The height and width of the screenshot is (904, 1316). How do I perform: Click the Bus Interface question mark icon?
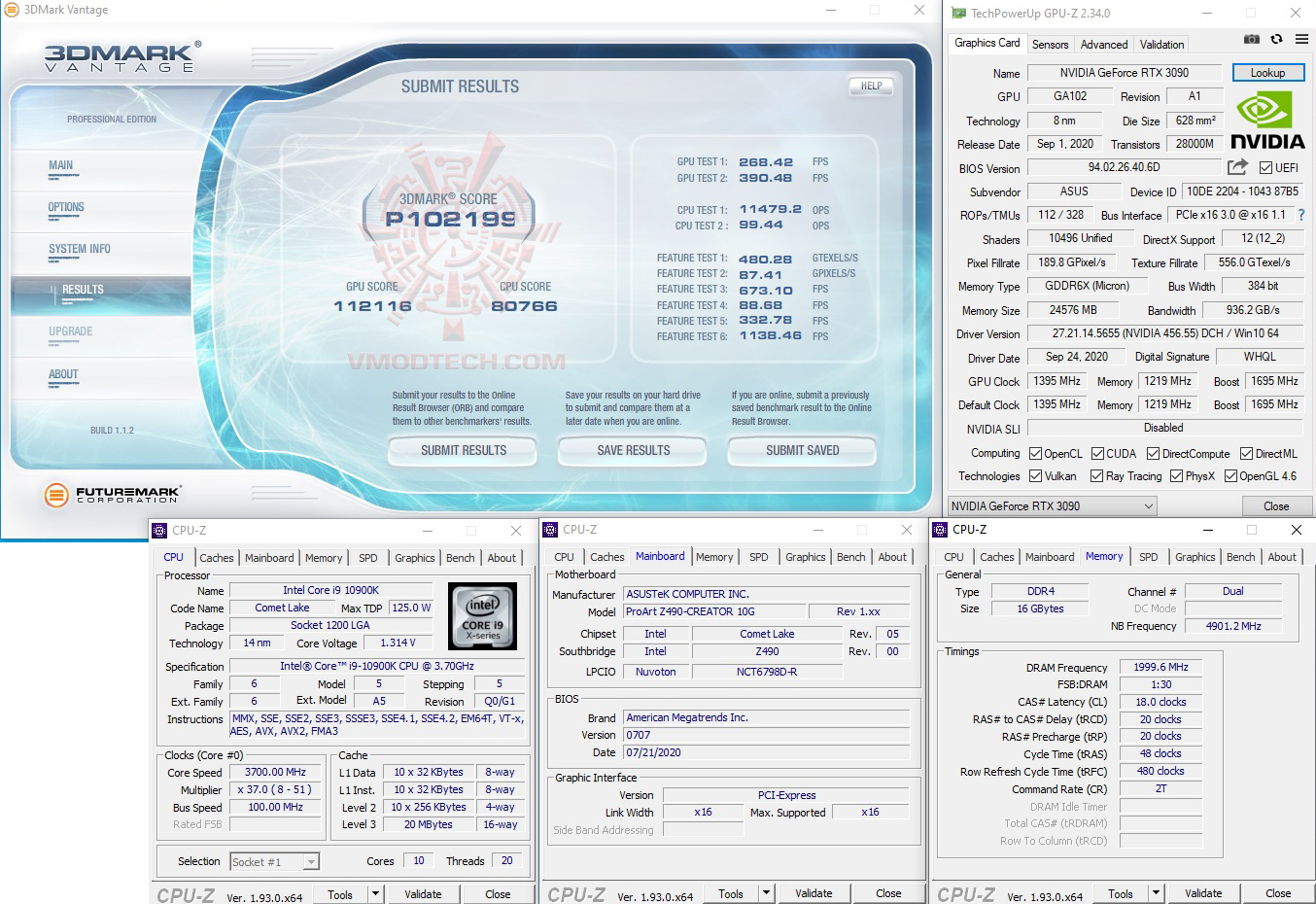point(1301,215)
